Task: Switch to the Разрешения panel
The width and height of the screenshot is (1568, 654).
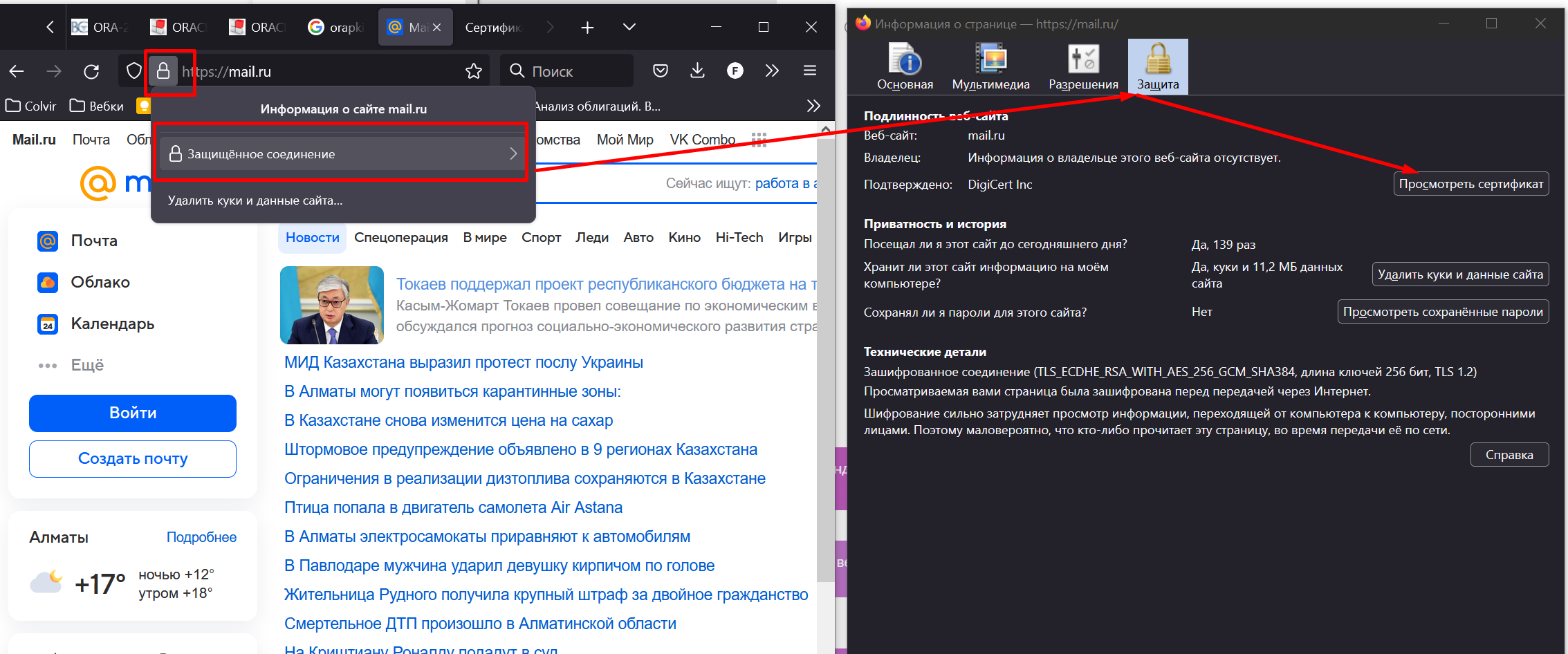Action: click(x=1083, y=67)
